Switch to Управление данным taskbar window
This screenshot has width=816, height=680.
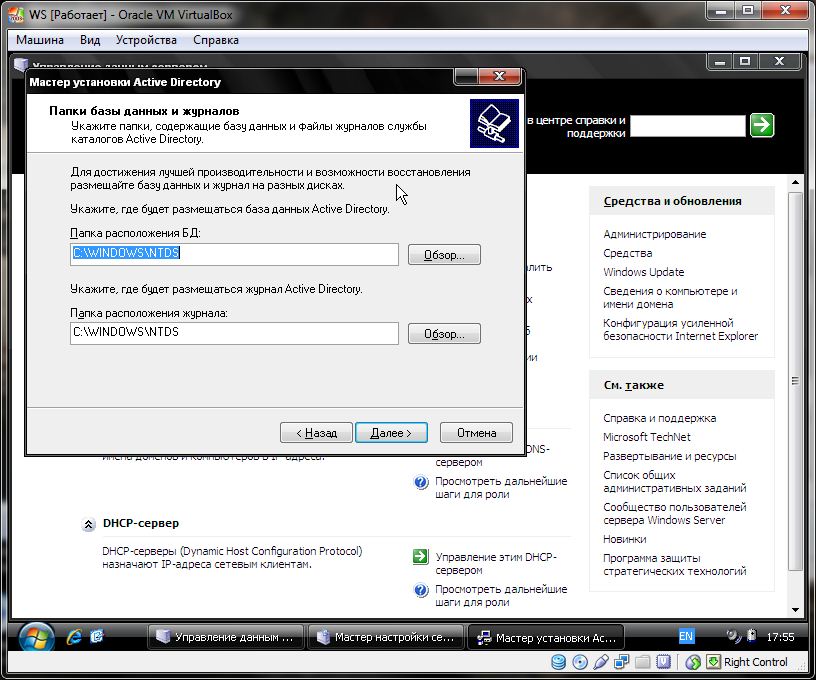[226, 637]
